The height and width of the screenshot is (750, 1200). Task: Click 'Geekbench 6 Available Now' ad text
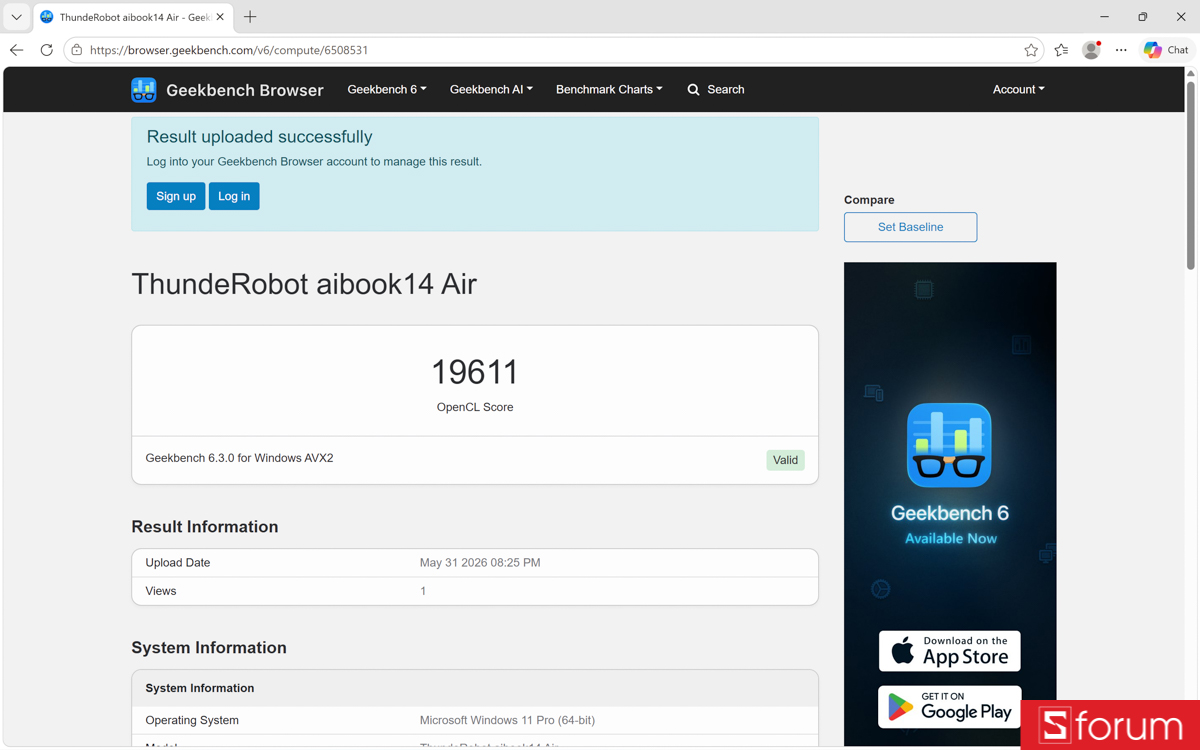click(x=950, y=524)
